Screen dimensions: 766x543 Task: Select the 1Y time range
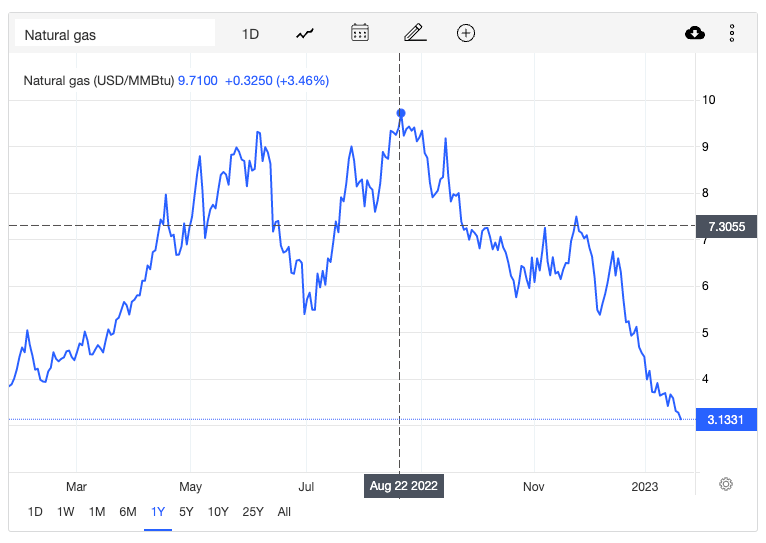click(158, 512)
